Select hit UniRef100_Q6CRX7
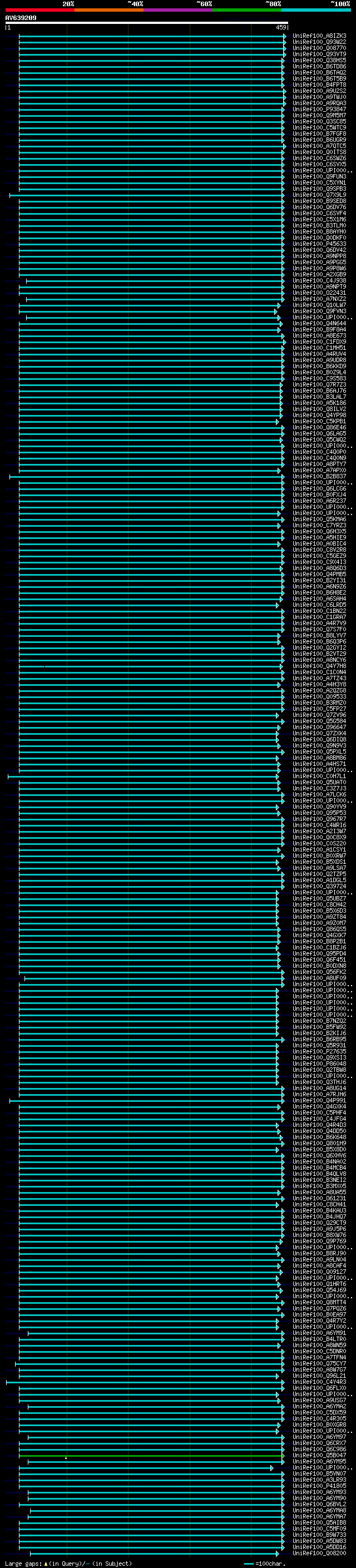This screenshot has width=356, height=1568. coord(319,1443)
